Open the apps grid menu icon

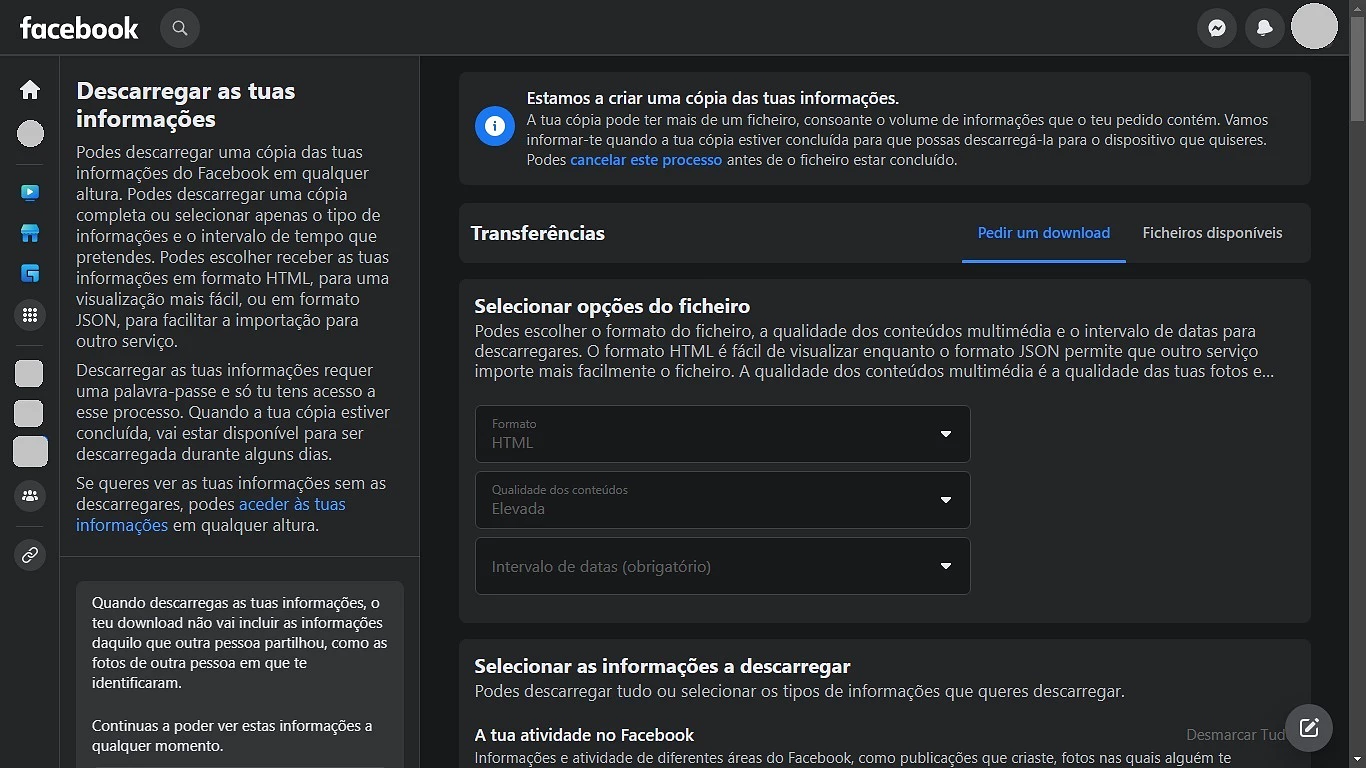[30, 315]
